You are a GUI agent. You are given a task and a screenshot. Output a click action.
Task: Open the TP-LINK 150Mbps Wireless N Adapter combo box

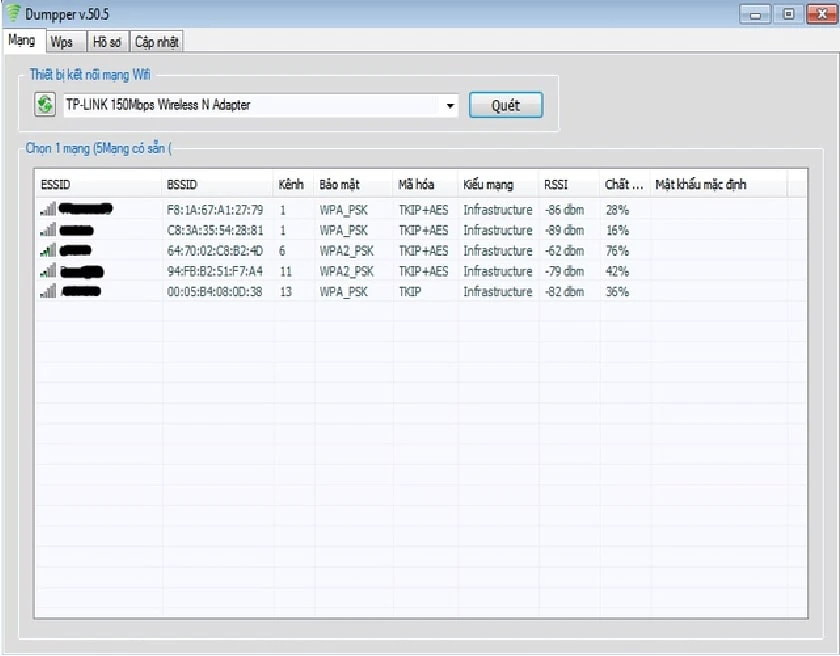(x=261, y=105)
